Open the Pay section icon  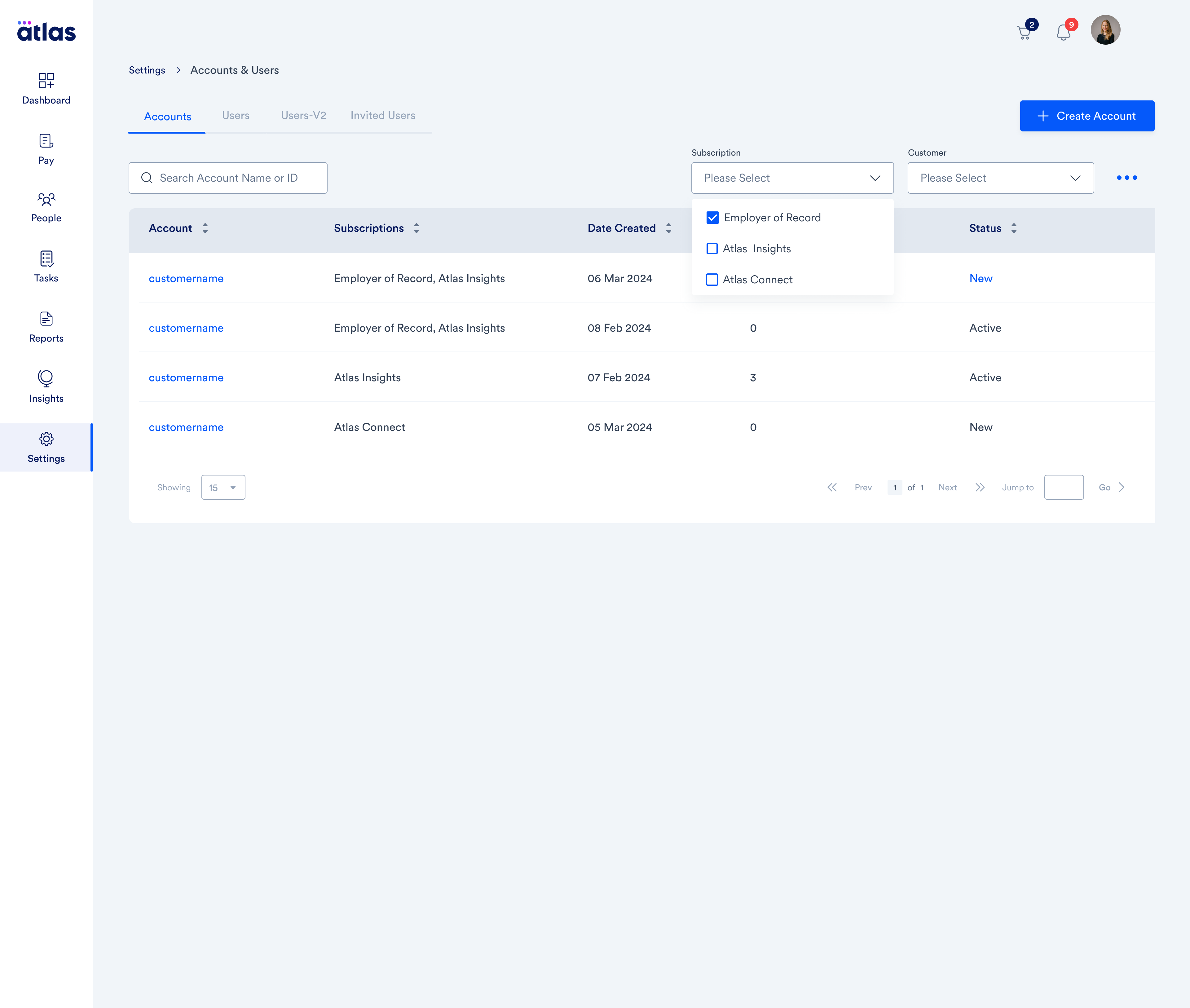click(46, 141)
